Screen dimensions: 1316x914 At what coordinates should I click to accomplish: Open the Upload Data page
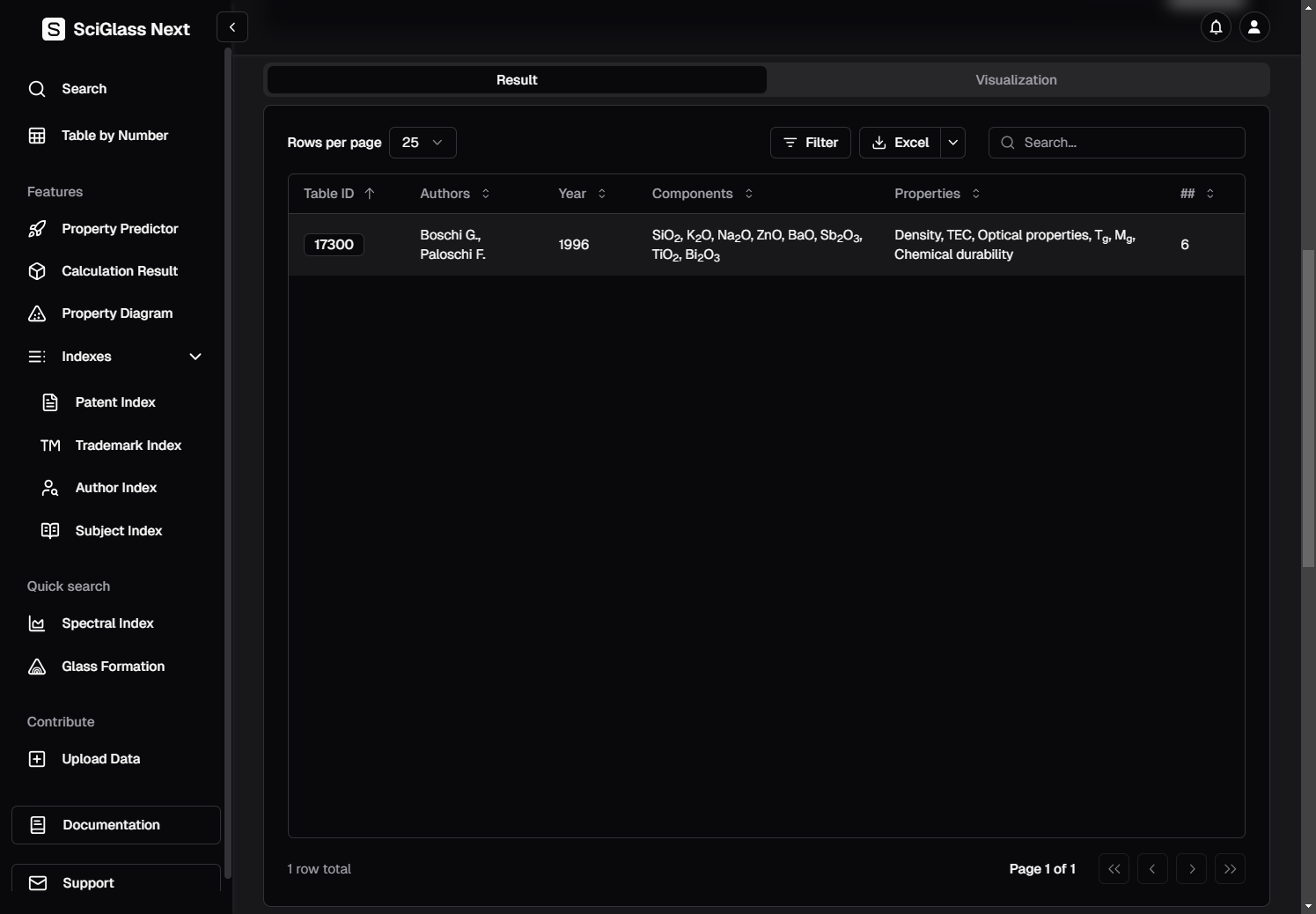tap(100, 759)
